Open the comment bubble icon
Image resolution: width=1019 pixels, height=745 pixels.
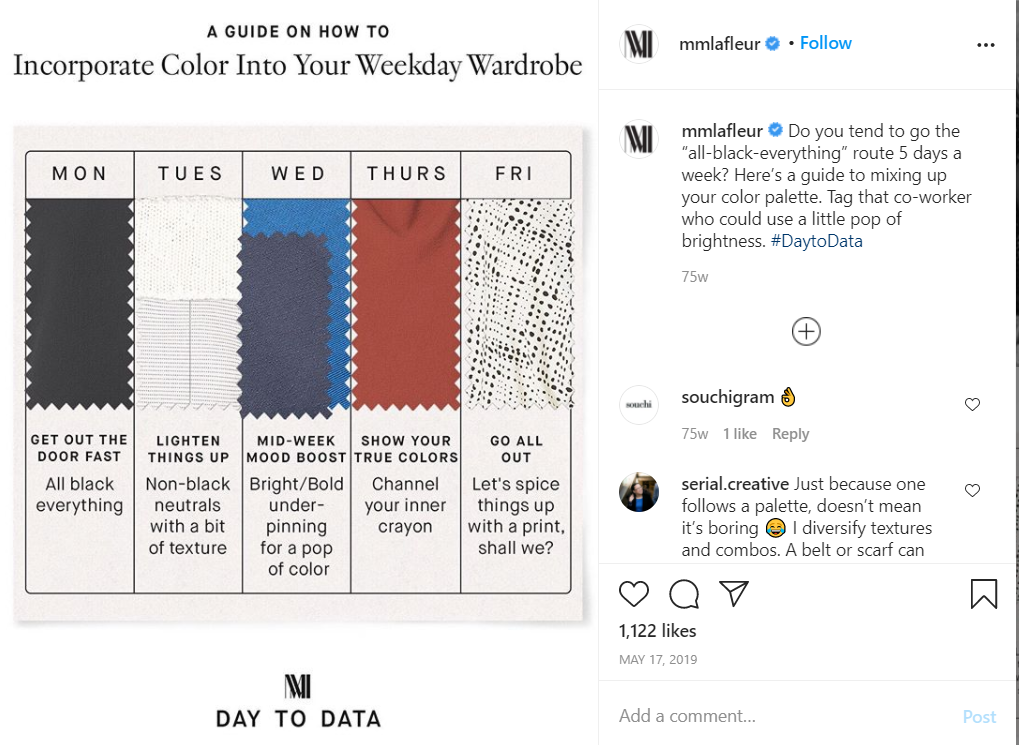pos(684,594)
